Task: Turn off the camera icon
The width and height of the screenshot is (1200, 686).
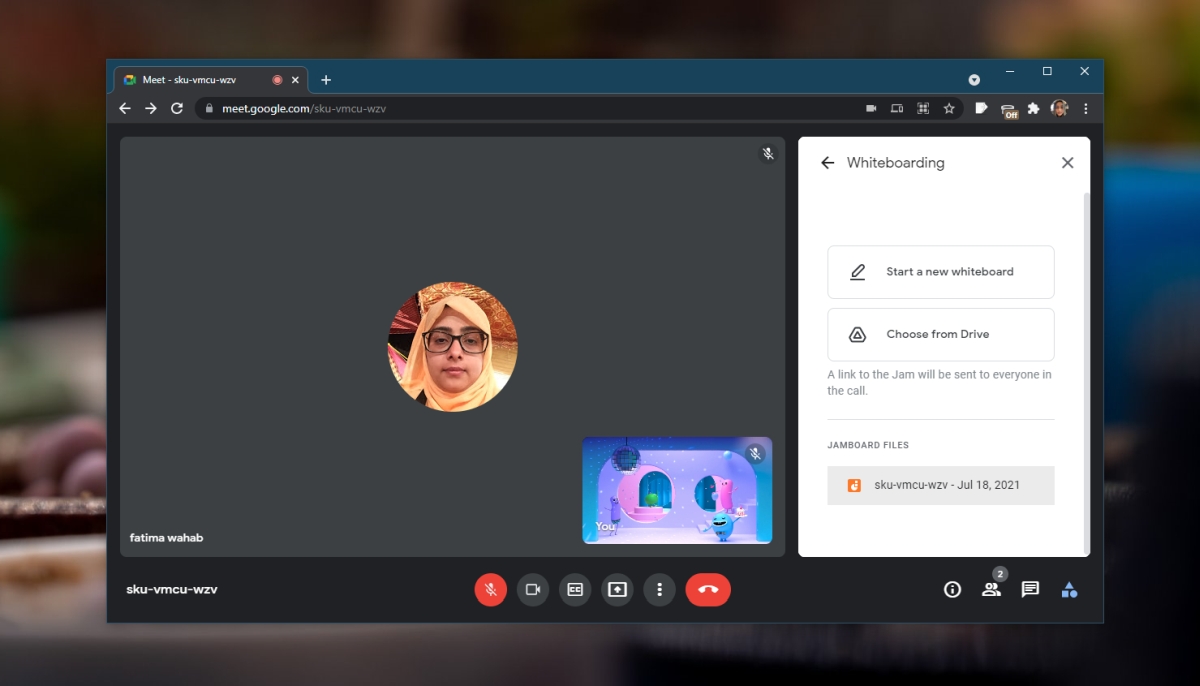Action: point(533,589)
